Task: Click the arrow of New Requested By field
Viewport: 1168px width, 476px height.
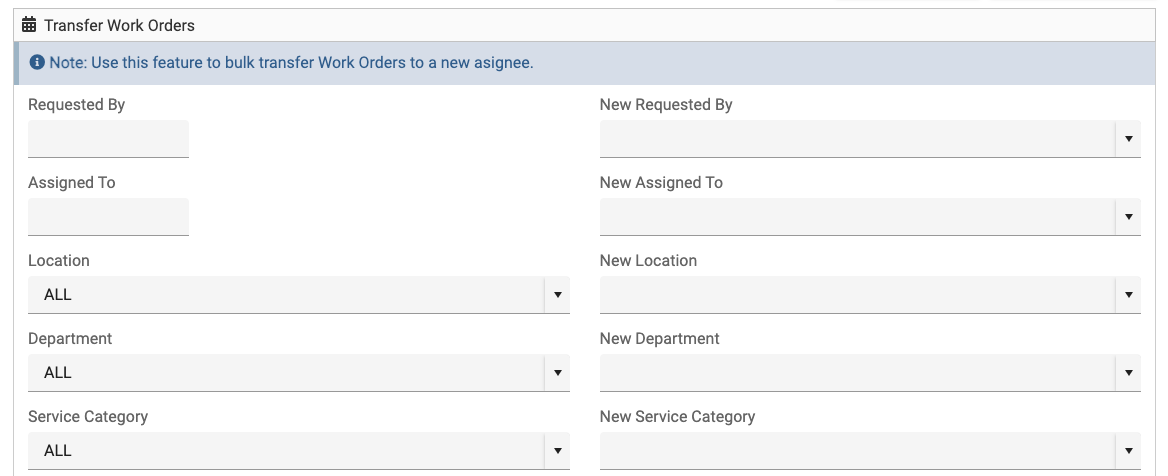Action: click(1128, 139)
